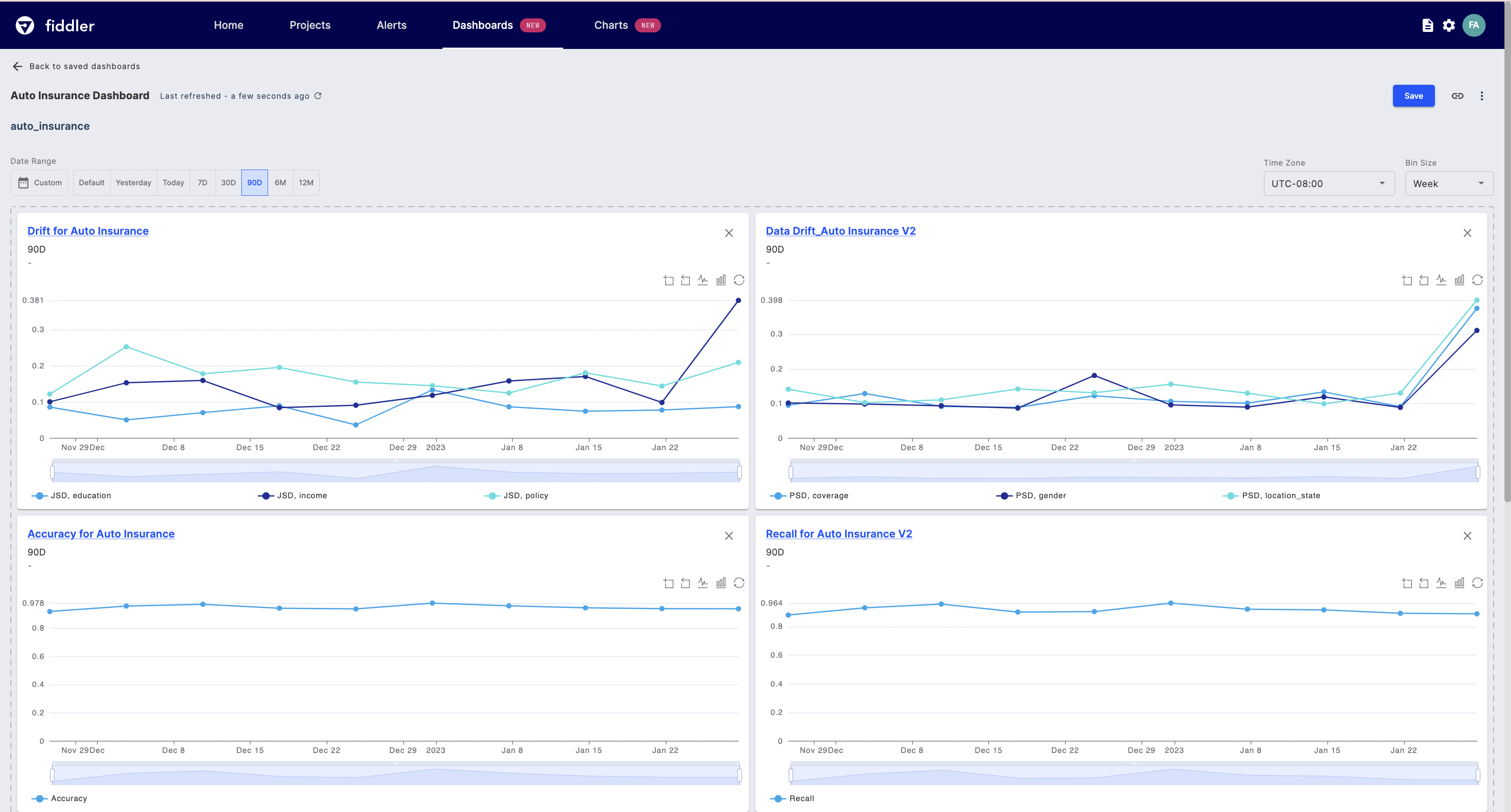The height and width of the screenshot is (812, 1511).
Task: Switch to the Charts tab
Action: tap(611, 25)
